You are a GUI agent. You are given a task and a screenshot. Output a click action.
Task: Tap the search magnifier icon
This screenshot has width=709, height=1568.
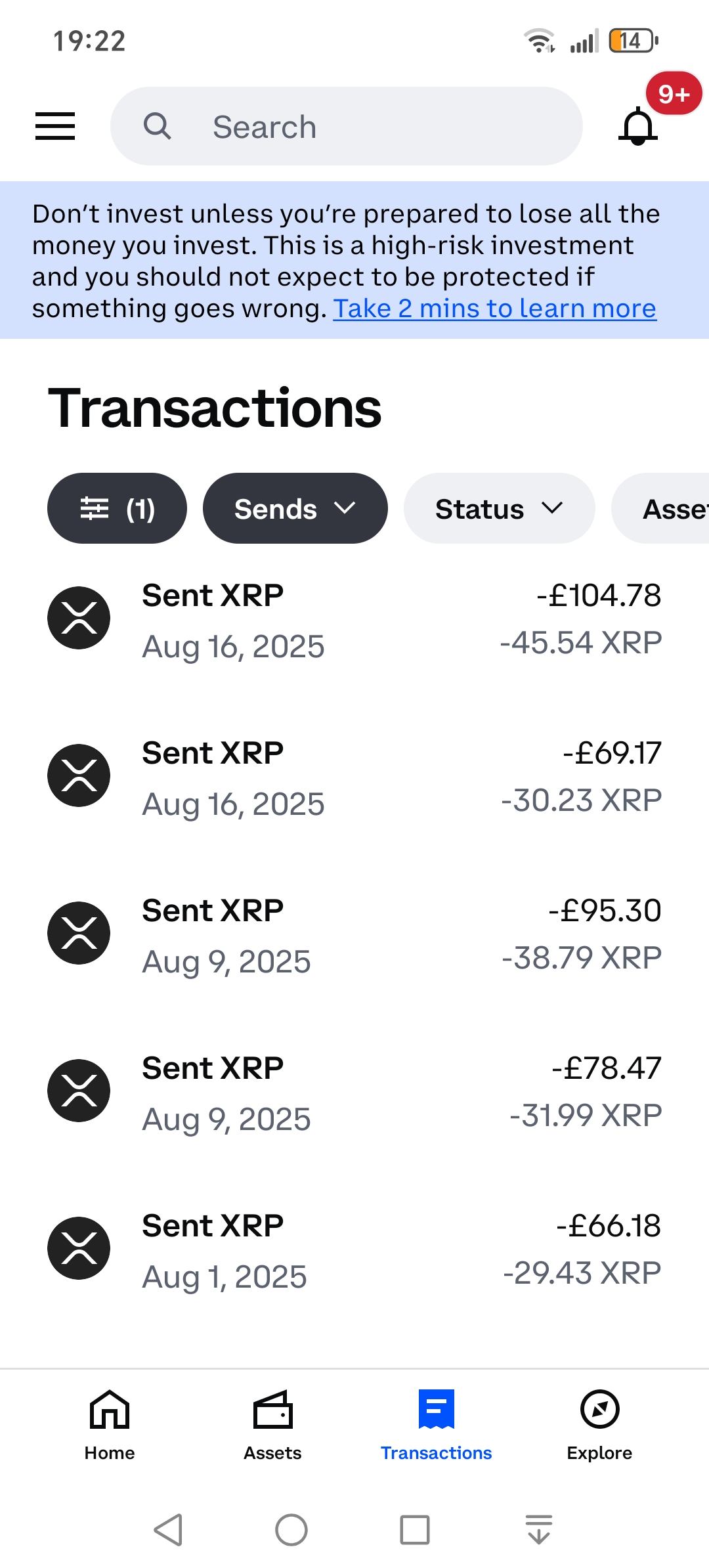click(158, 126)
